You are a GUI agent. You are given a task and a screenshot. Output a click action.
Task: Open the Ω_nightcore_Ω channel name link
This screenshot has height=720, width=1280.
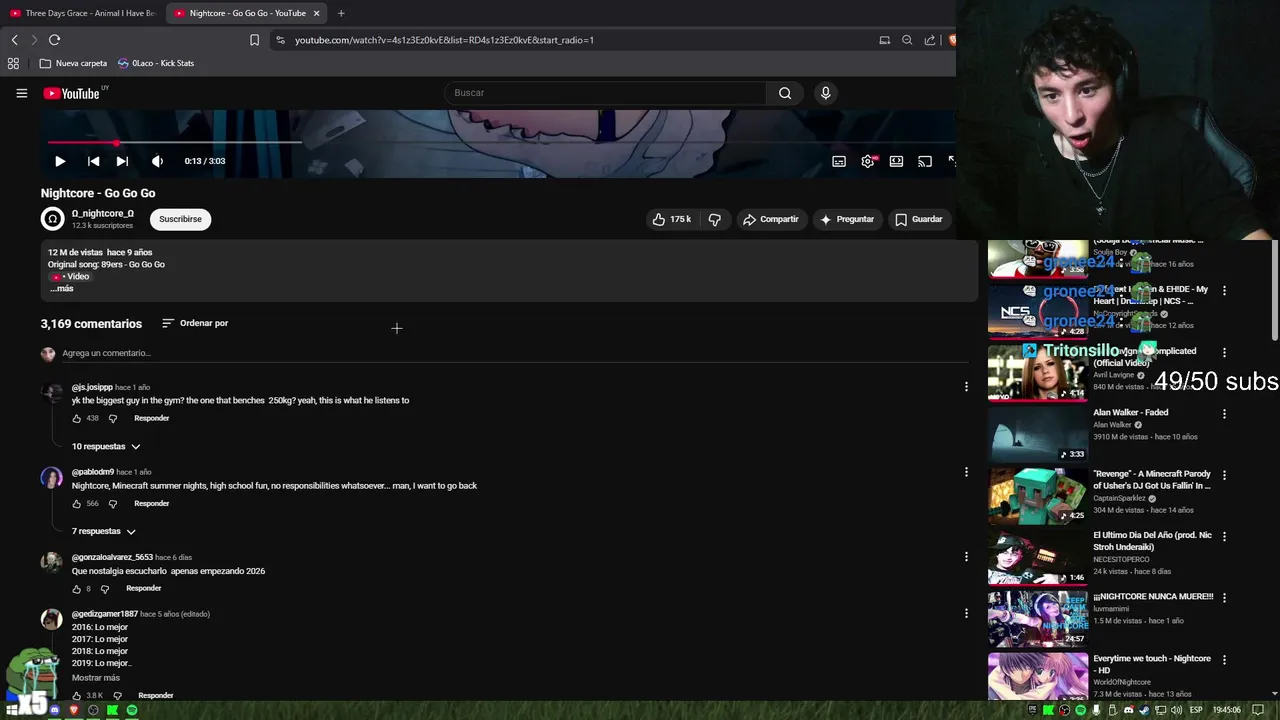click(102, 213)
